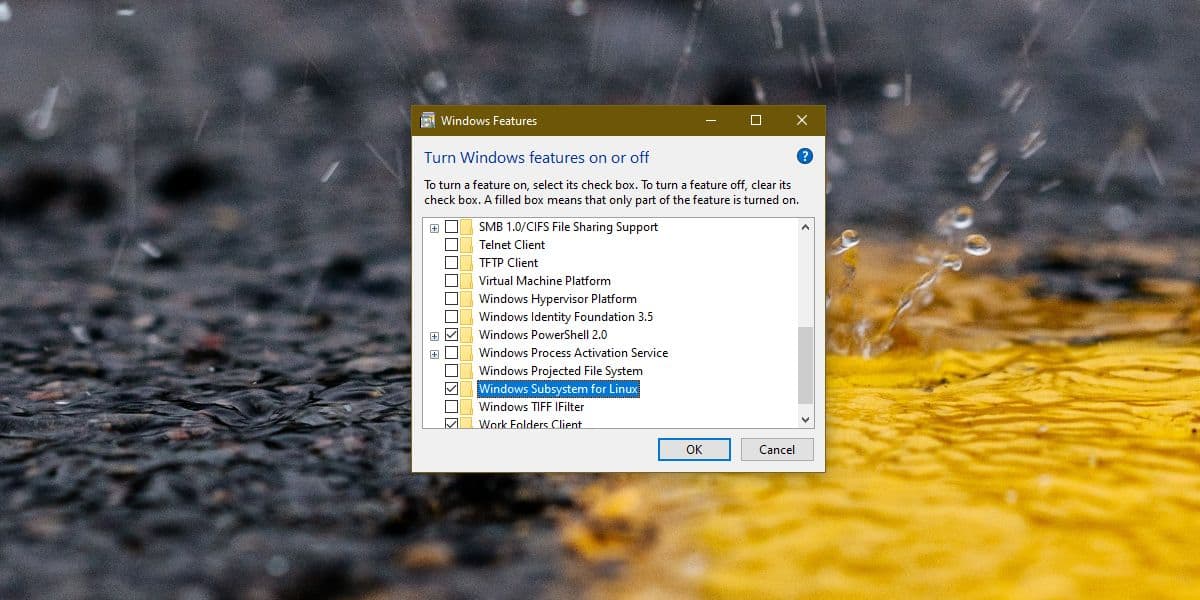Select SMB 1.0/CIFS File Sharing Support label

[x=568, y=227]
